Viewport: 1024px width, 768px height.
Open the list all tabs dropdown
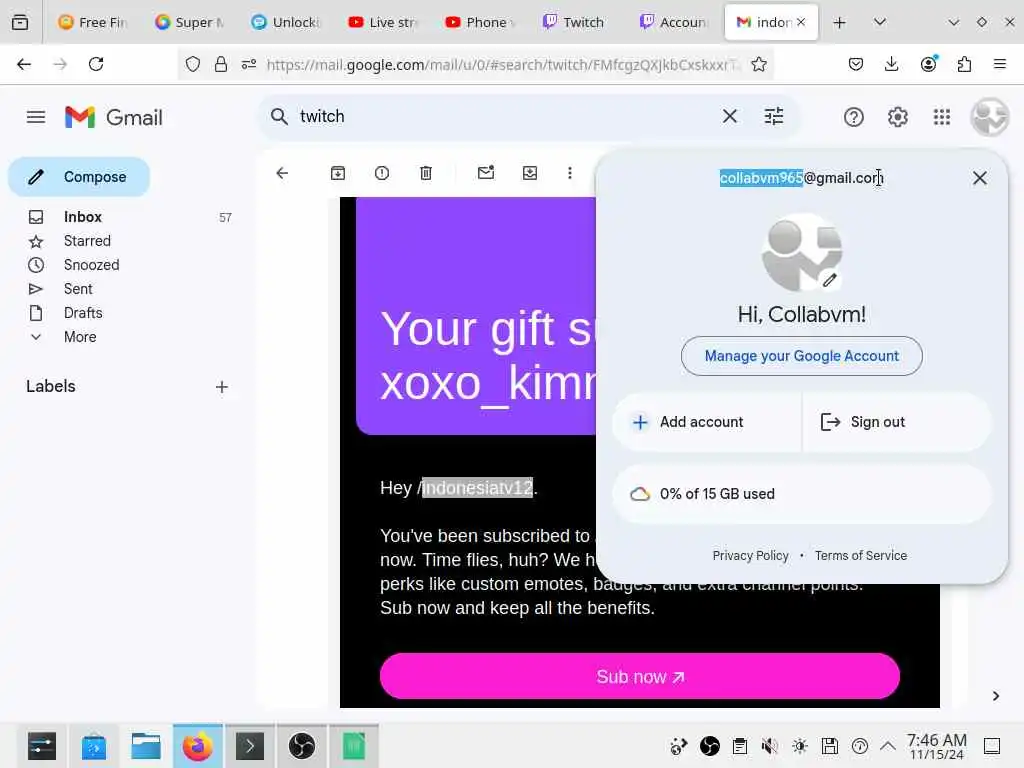click(880, 22)
